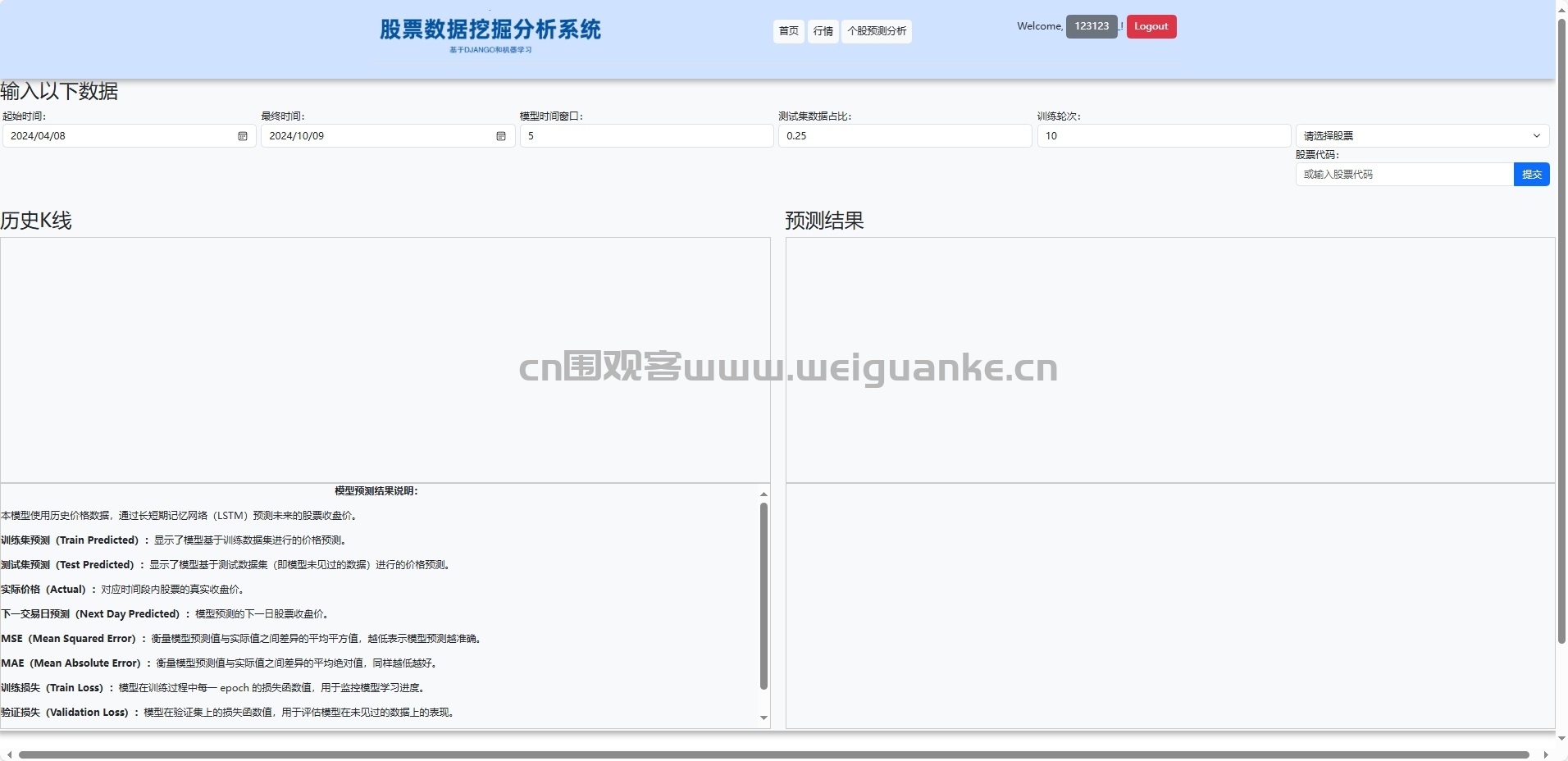Screen dimensions: 1568x761
Task: Click the 或输入股票代码 input field
Action: point(1405,175)
